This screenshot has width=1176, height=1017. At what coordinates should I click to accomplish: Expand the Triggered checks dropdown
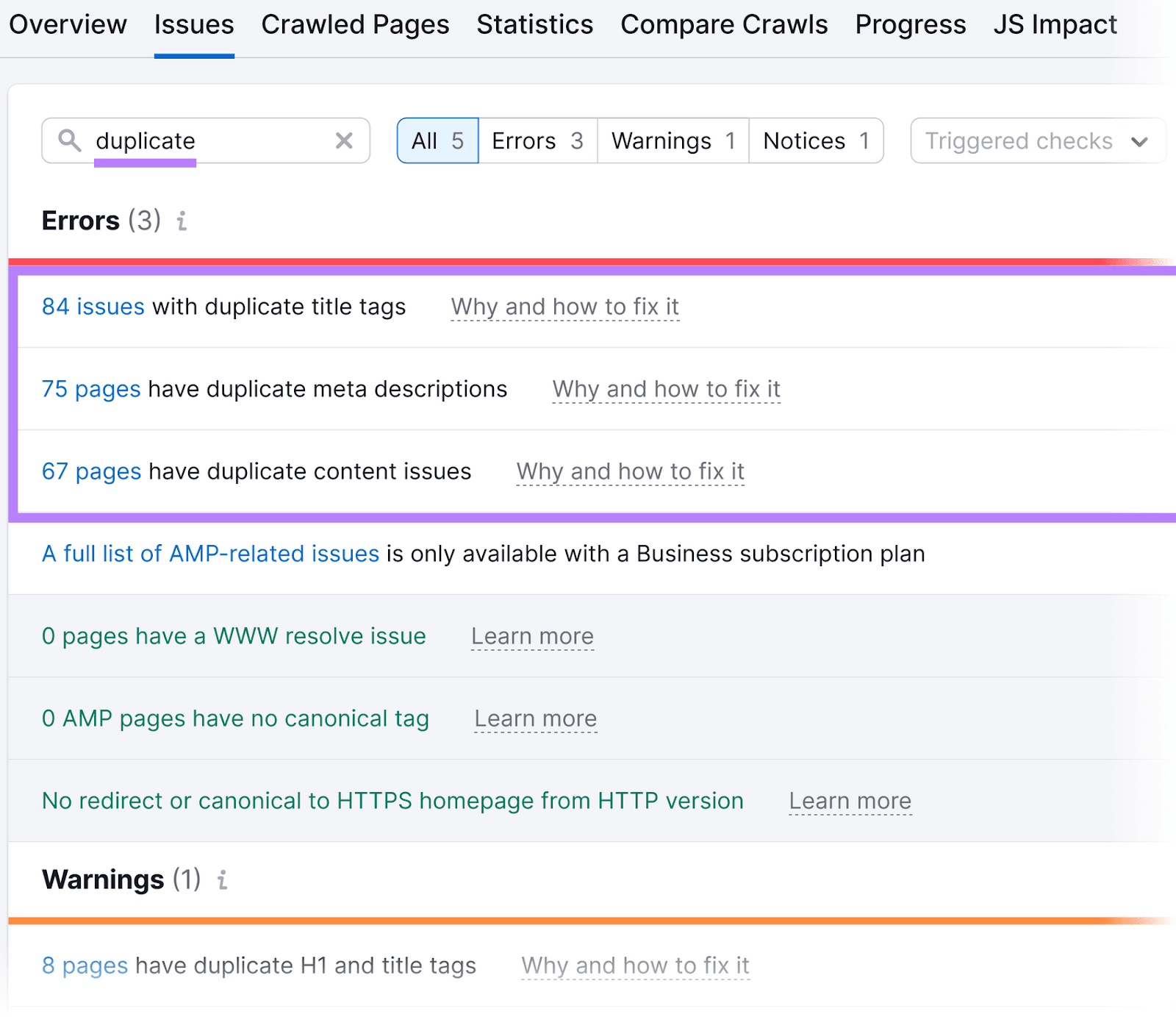click(x=1036, y=140)
